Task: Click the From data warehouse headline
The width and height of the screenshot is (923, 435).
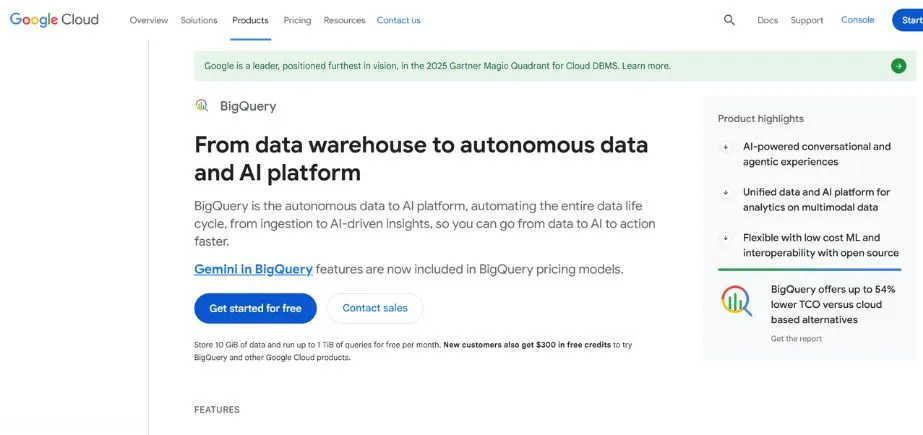Action: (421, 159)
